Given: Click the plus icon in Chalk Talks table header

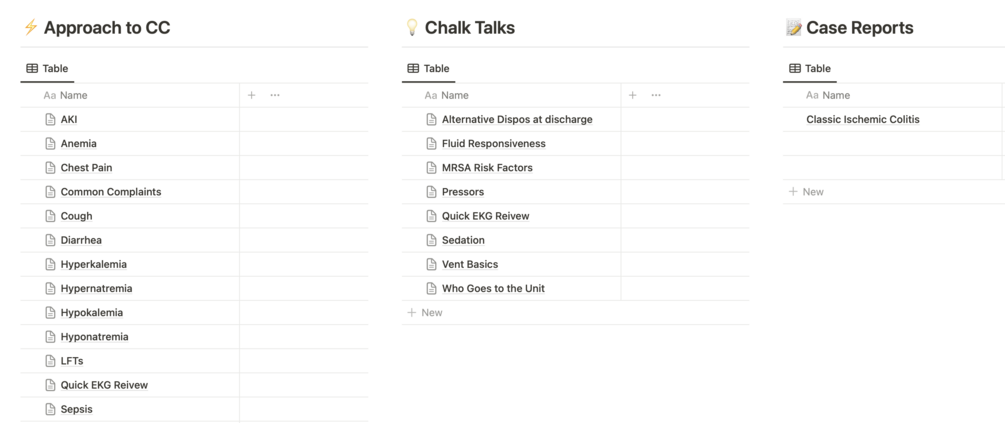Looking at the screenshot, I should [x=632, y=95].
